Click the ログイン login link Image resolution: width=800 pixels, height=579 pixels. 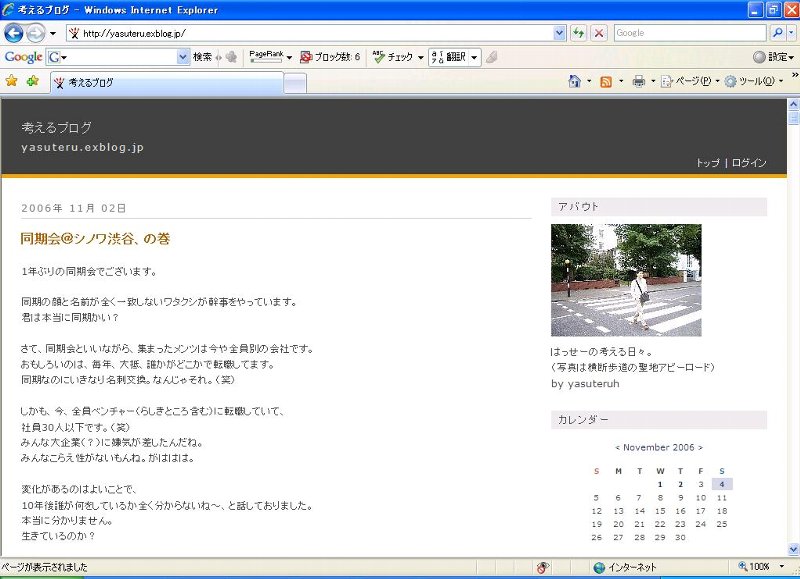[748, 163]
